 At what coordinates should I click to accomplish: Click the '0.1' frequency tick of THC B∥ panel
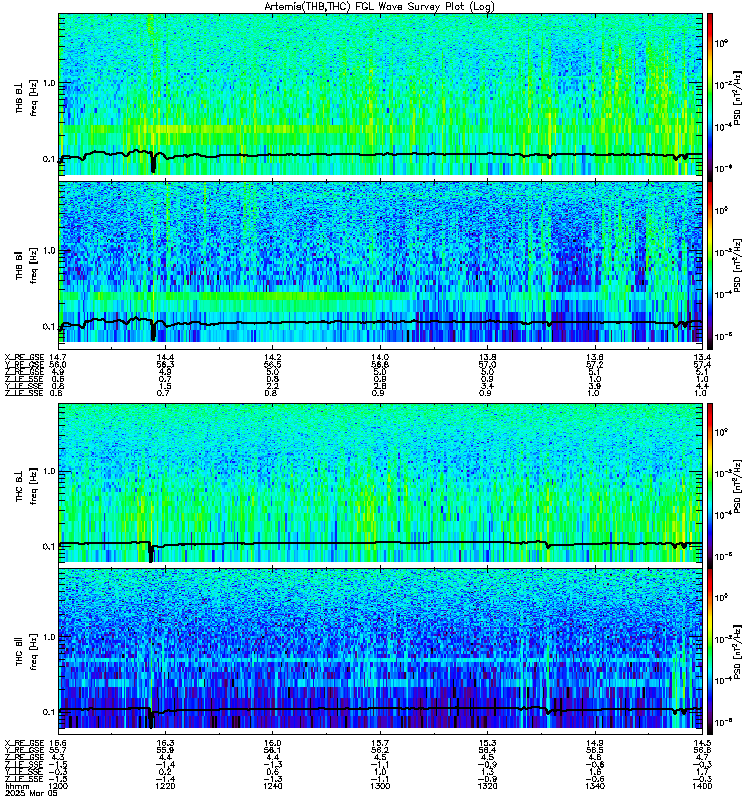pyautogui.click(x=49, y=712)
